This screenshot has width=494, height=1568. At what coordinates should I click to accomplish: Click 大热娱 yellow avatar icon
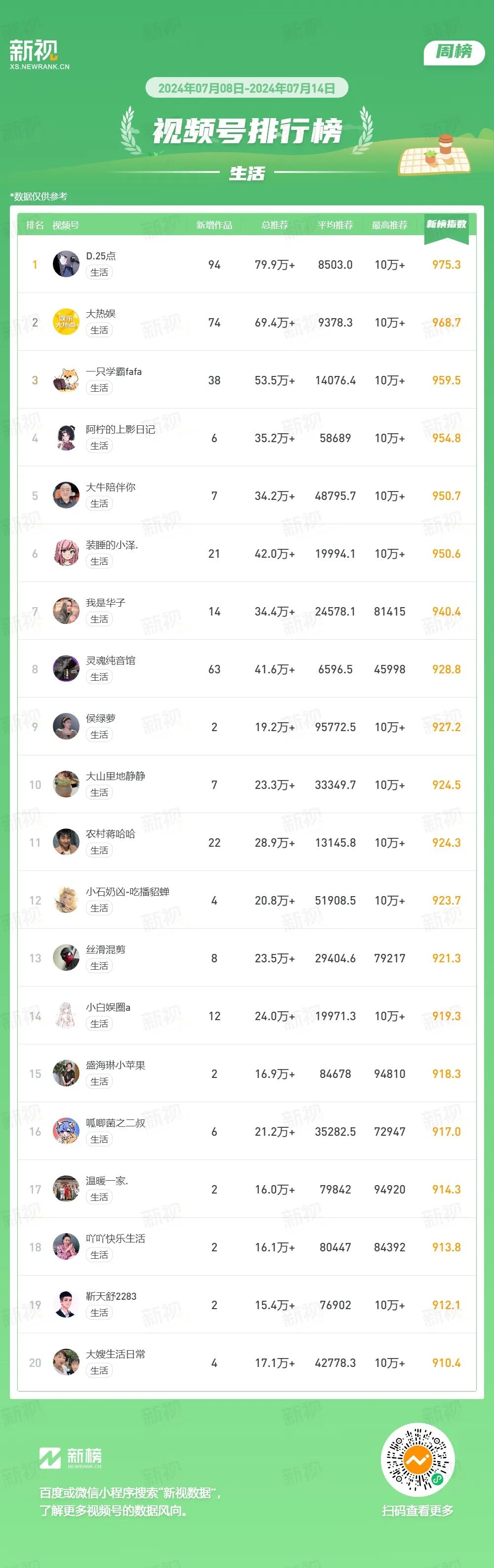point(66,322)
